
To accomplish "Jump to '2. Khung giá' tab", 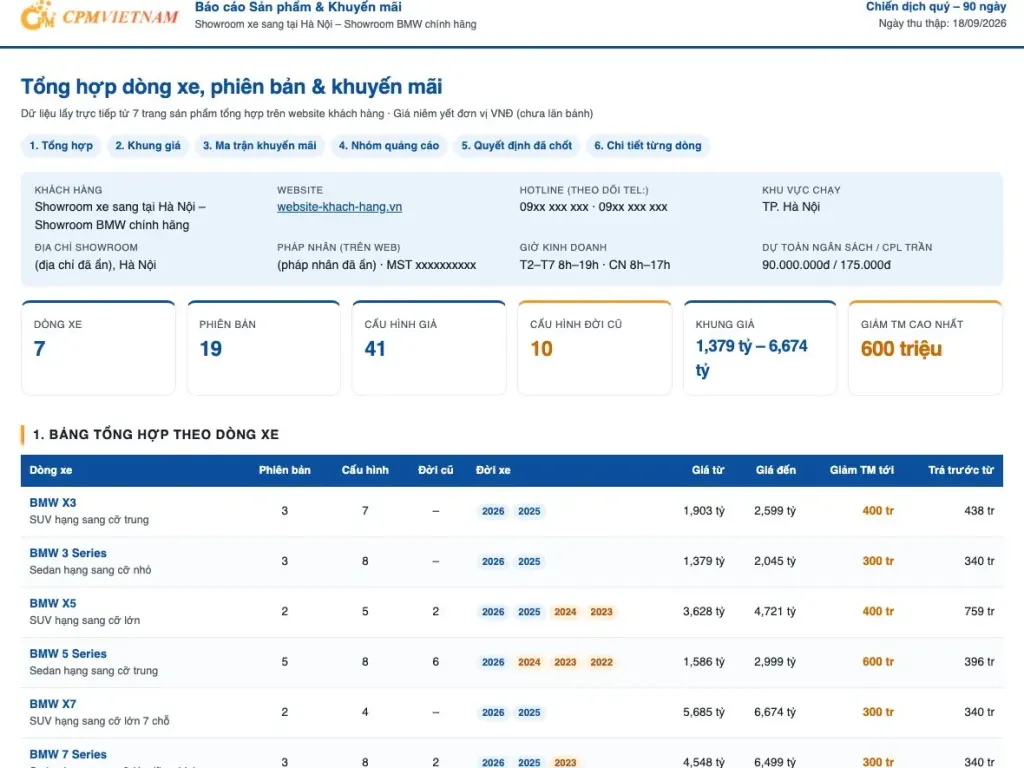I will [148, 146].
